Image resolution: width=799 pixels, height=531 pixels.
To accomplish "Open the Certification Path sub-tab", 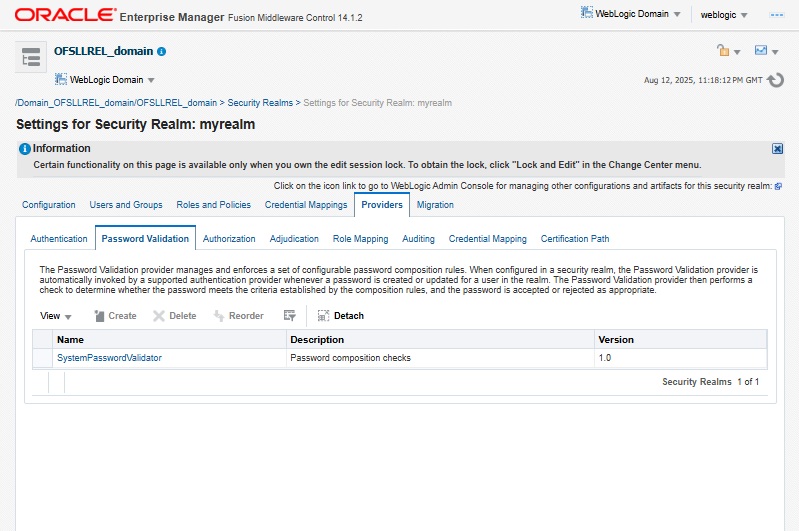I will coord(575,239).
